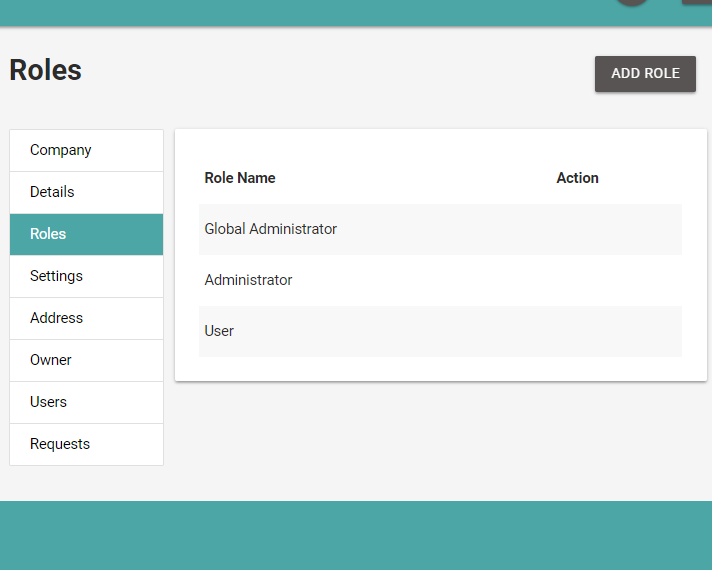Select the highlighted Roles sidebar tab
712x570 pixels.
click(86, 234)
